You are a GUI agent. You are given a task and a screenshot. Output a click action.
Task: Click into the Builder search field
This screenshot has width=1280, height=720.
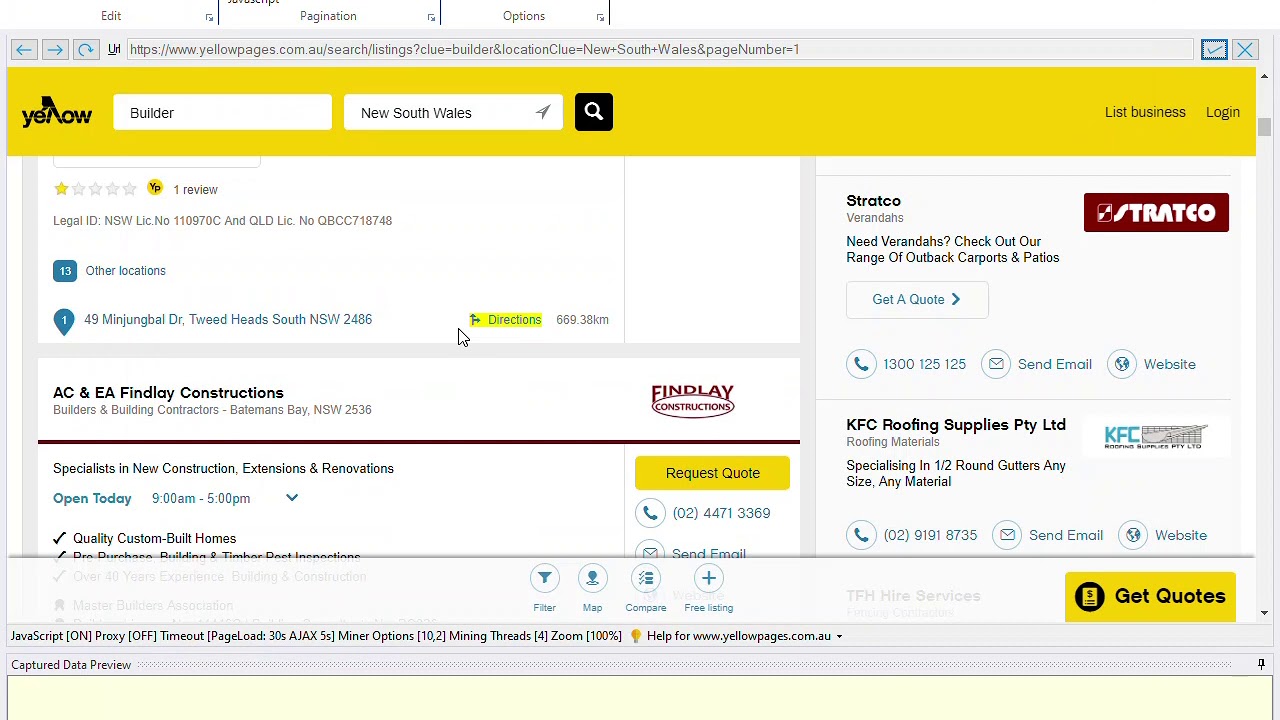223,113
